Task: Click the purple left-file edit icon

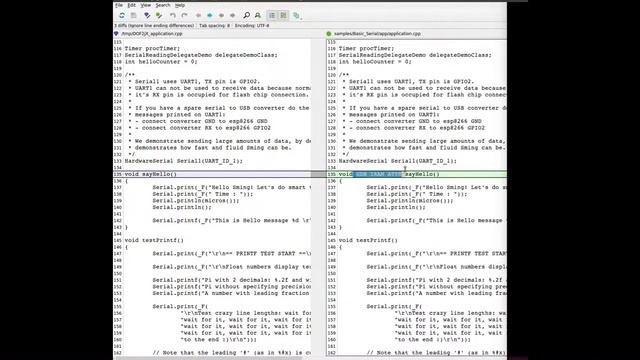Action: pos(147,16)
